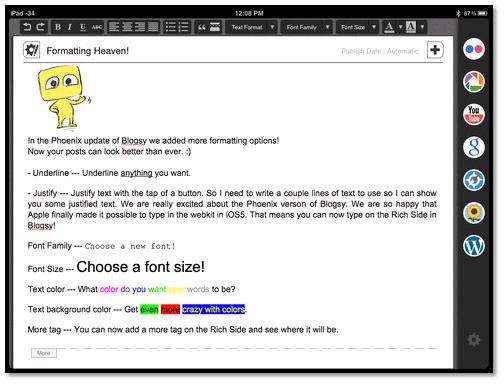Apply the text background color
The width and height of the screenshot is (504, 384).
pos(411,27)
